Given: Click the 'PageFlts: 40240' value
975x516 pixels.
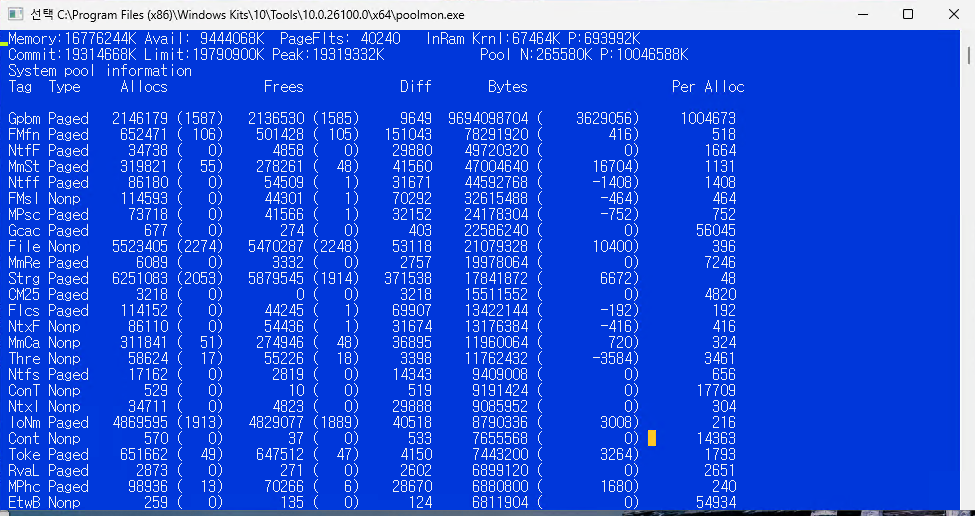Looking at the screenshot, I should [340, 39].
